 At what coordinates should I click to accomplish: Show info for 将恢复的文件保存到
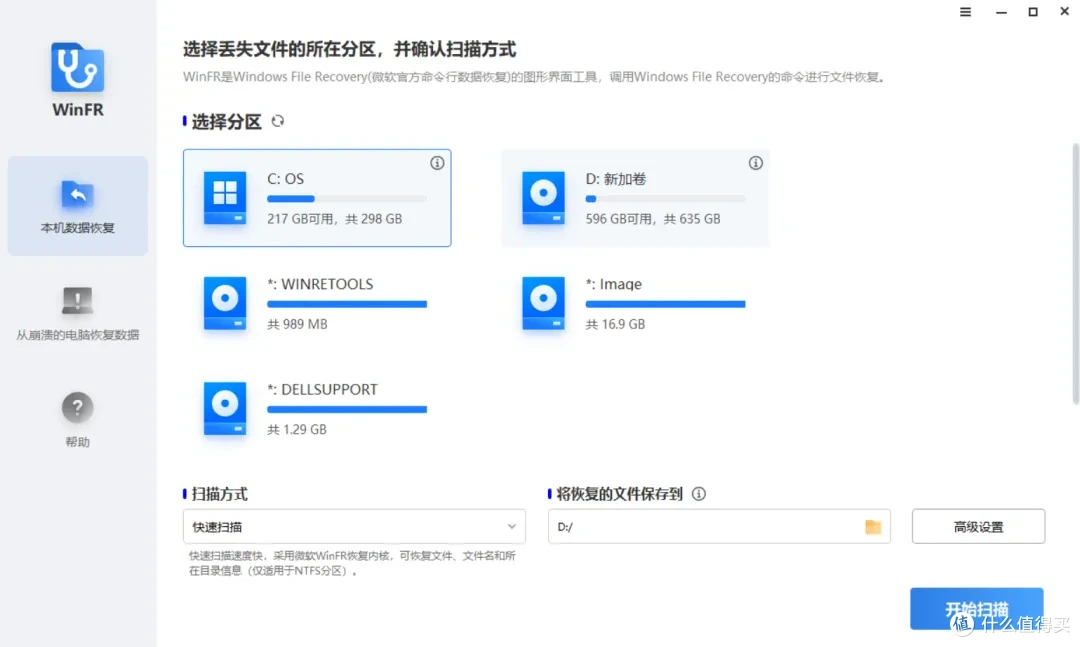[x=698, y=494]
